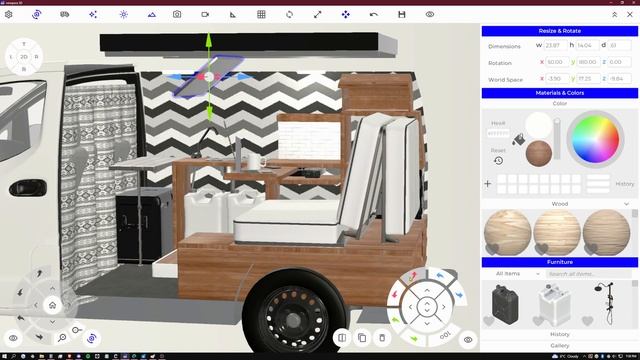
Task: Click the bottom green rotate arrow on object wheel
Action: point(414,338)
